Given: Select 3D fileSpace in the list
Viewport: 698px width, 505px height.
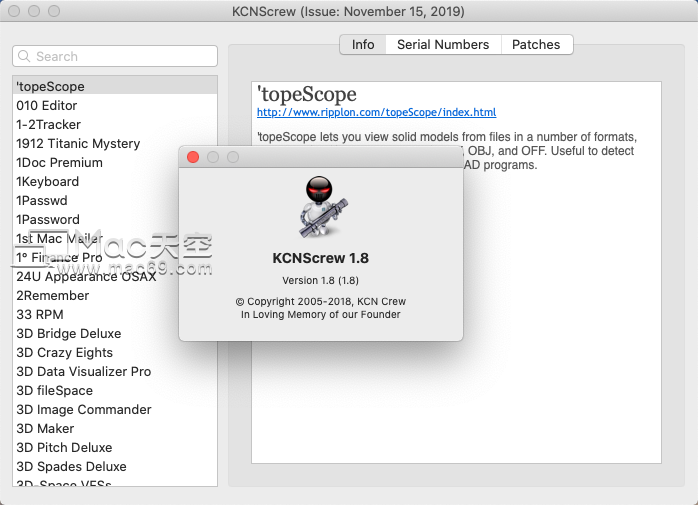Looking at the screenshot, I should 115,391.
